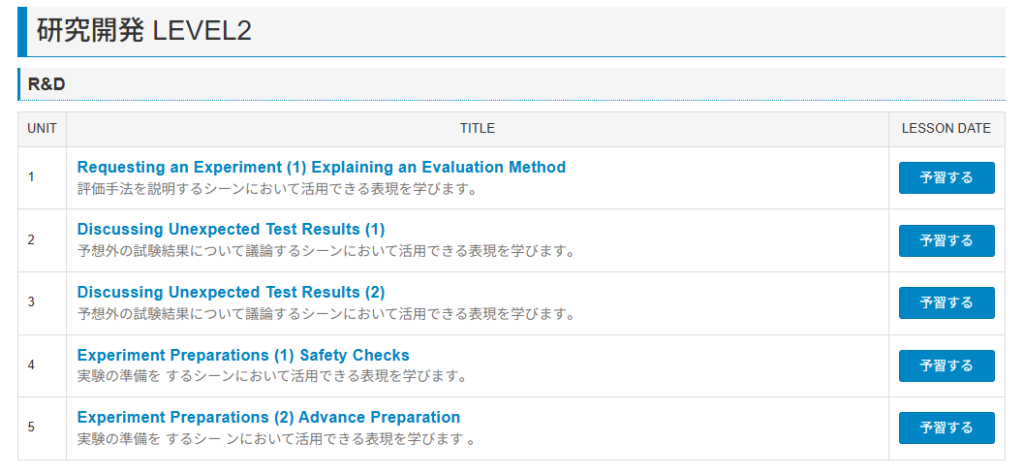
Task: Click the Japanese description under Safety Checks
Action: pos(272,377)
